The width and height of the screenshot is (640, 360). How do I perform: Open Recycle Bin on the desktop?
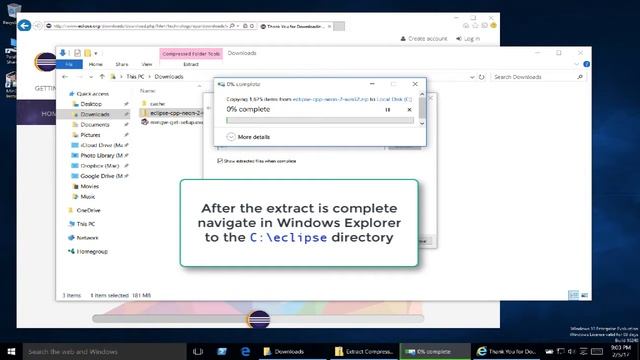(12, 13)
